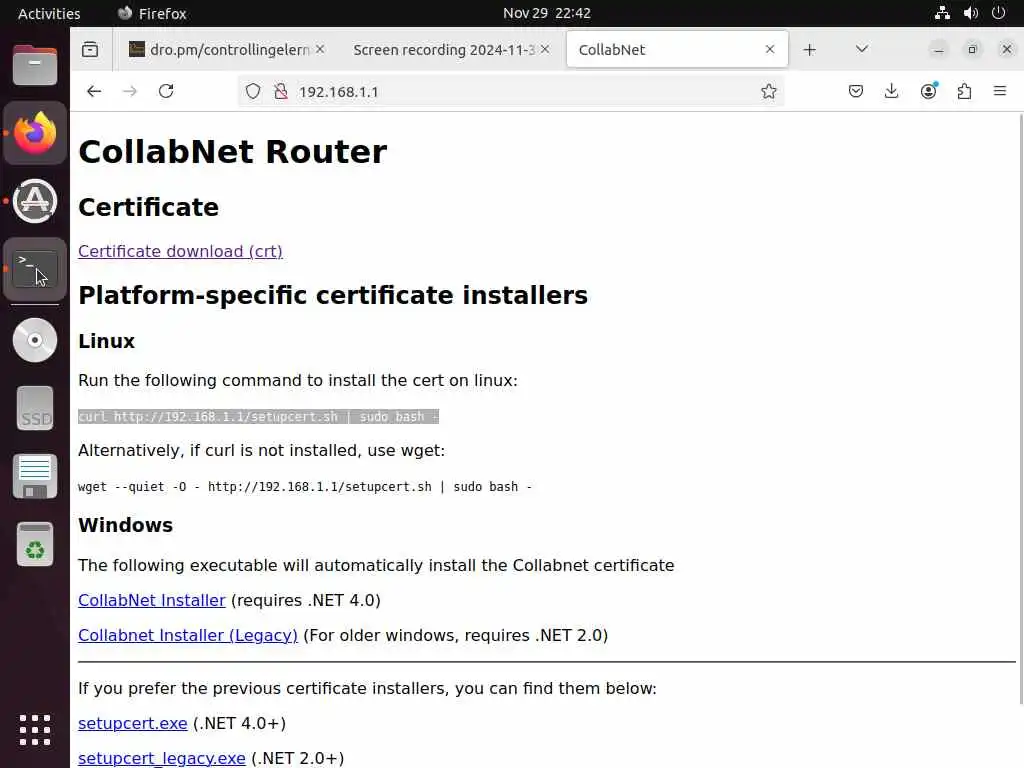Open the floppy save drive dock icon
1024x768 pixels.
35,476
